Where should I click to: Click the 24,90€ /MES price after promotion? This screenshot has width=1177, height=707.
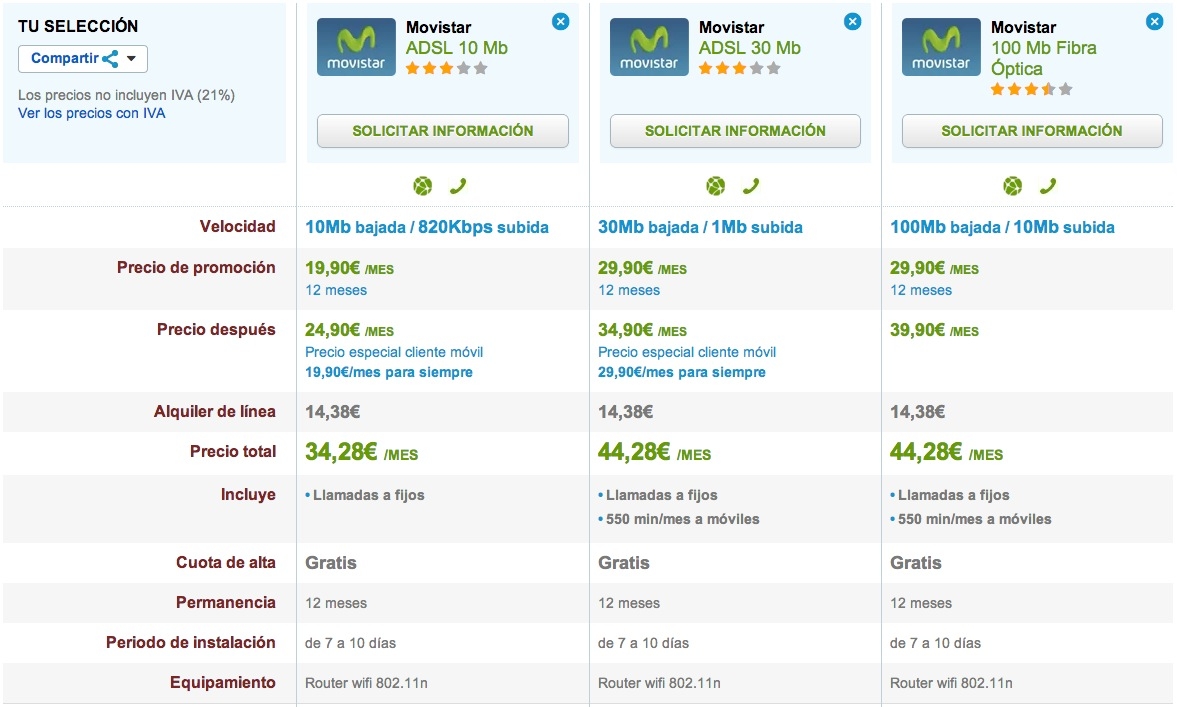349,330
